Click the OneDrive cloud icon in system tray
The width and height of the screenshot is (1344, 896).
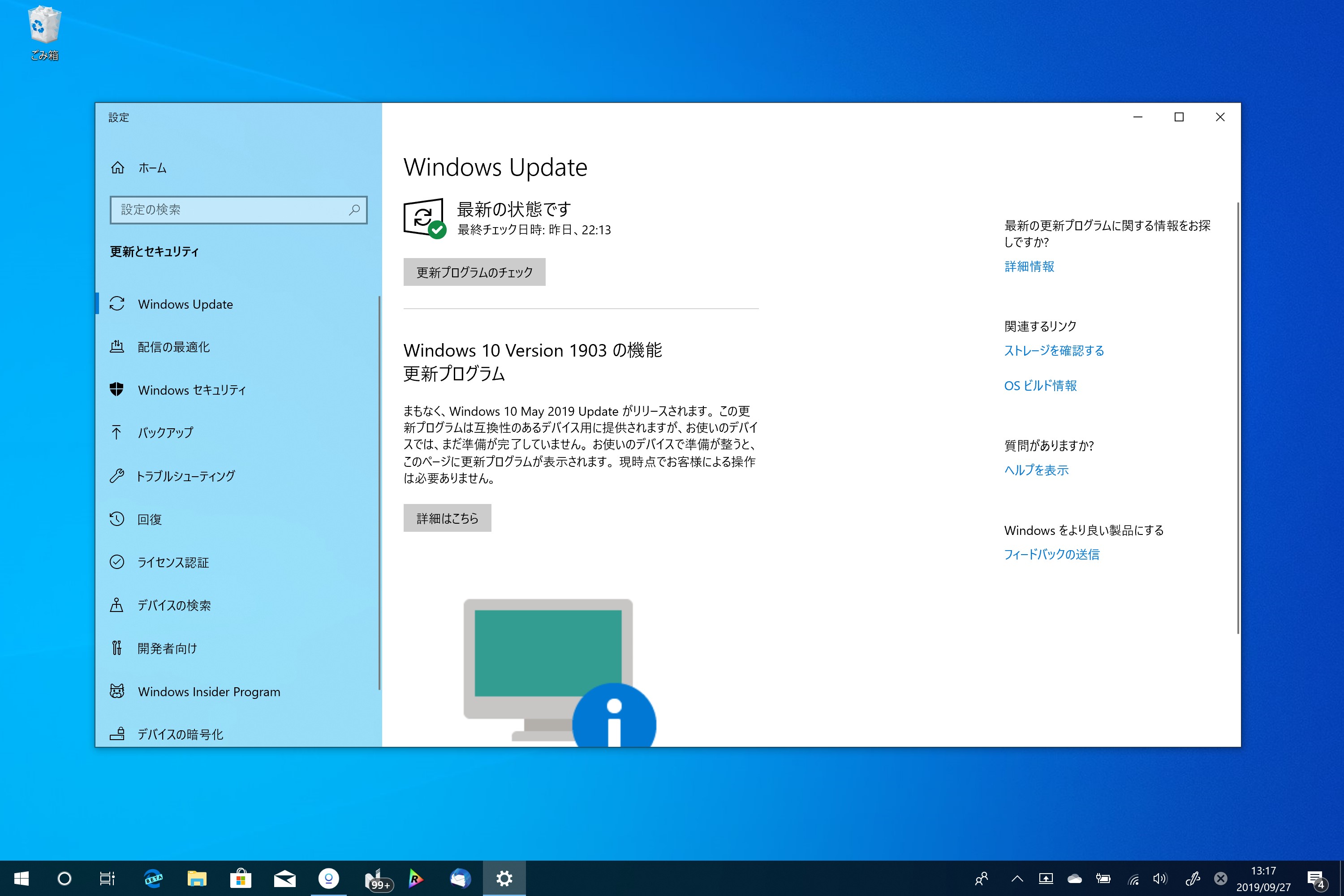[x=1075, y=879]
